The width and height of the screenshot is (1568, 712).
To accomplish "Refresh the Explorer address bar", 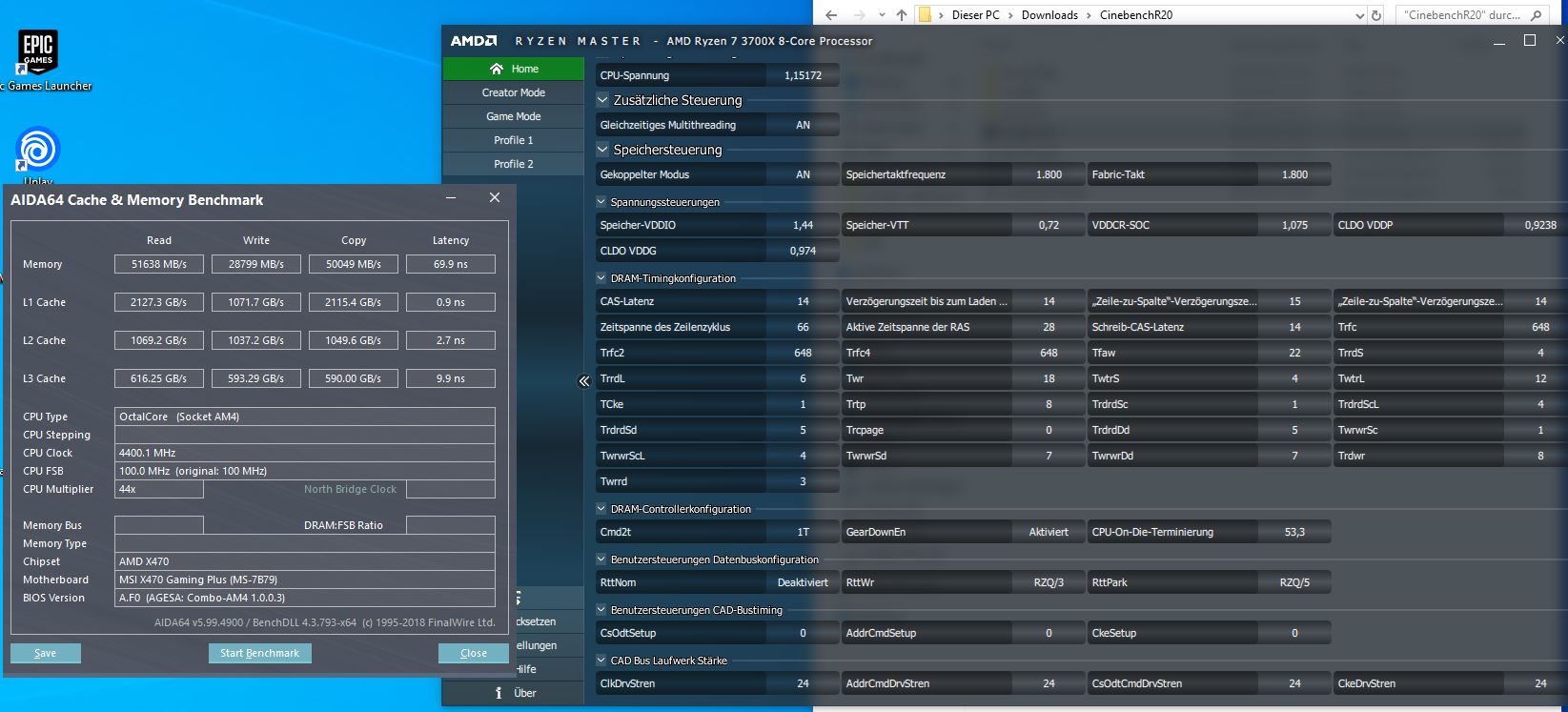I will (1375, 15).
